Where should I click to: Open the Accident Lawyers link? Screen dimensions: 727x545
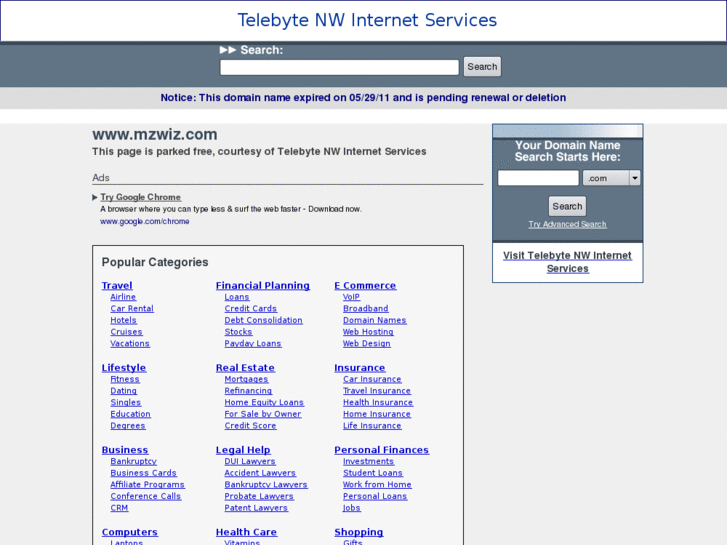tap(260, 473)
